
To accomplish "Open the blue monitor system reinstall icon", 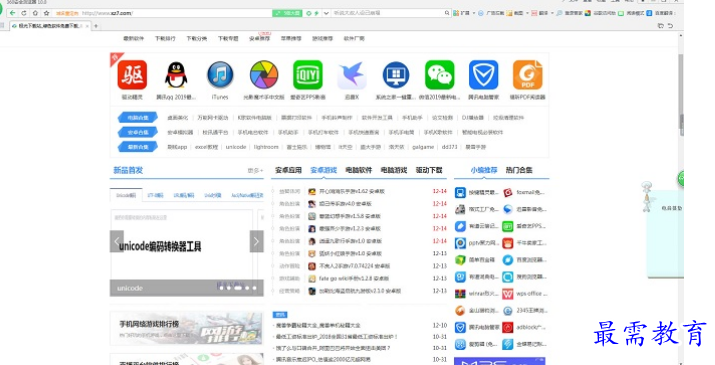I will point(396,75).
